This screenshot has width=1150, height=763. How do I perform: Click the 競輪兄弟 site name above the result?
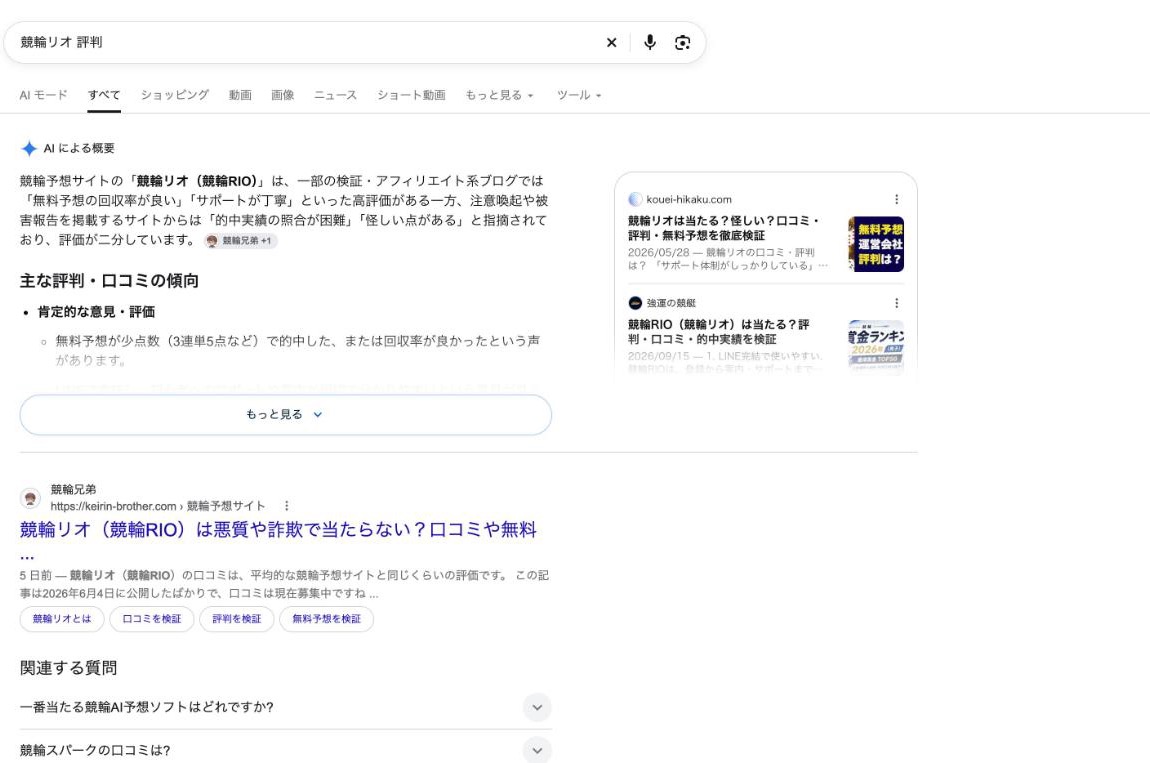tap(73, 489)
